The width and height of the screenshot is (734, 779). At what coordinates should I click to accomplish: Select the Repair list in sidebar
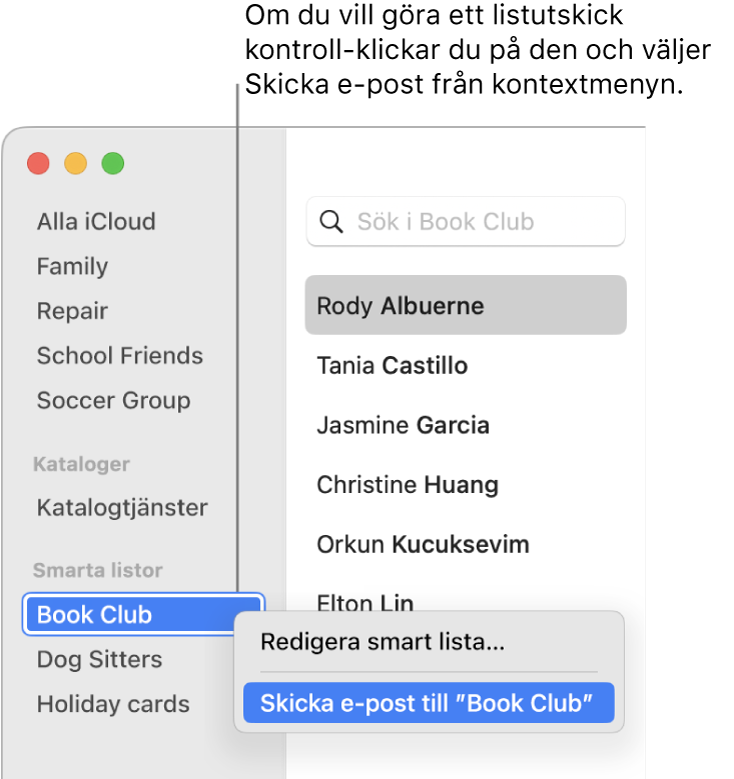pos(72,312)
